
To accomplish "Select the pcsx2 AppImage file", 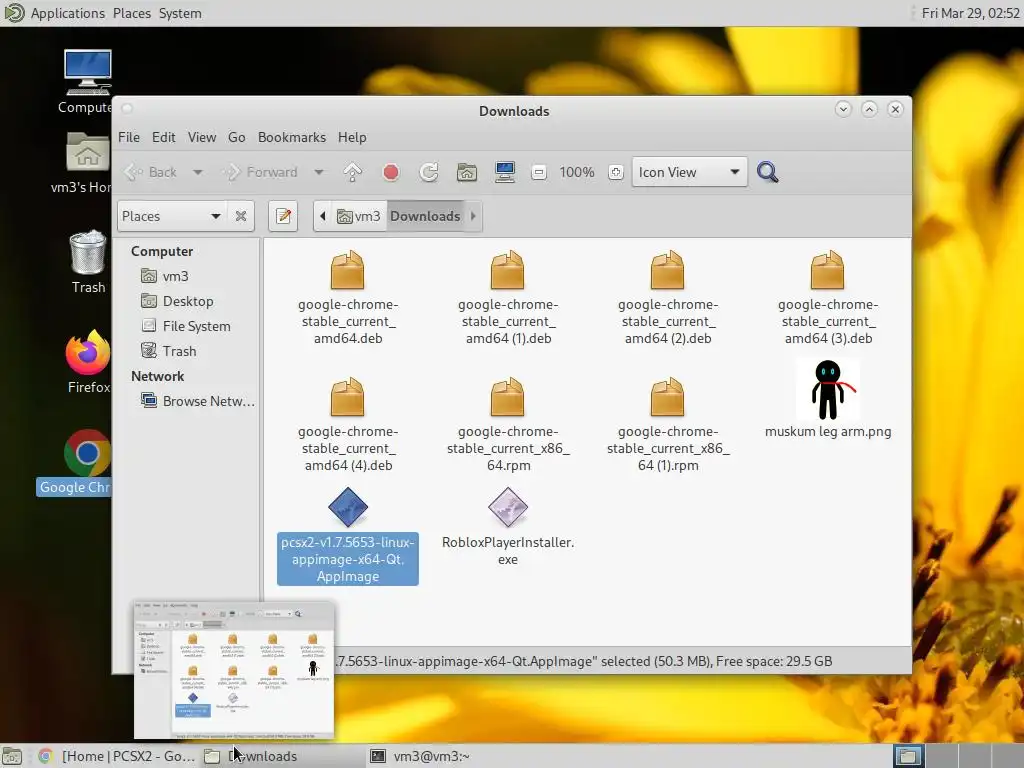I will click(347, 536).
